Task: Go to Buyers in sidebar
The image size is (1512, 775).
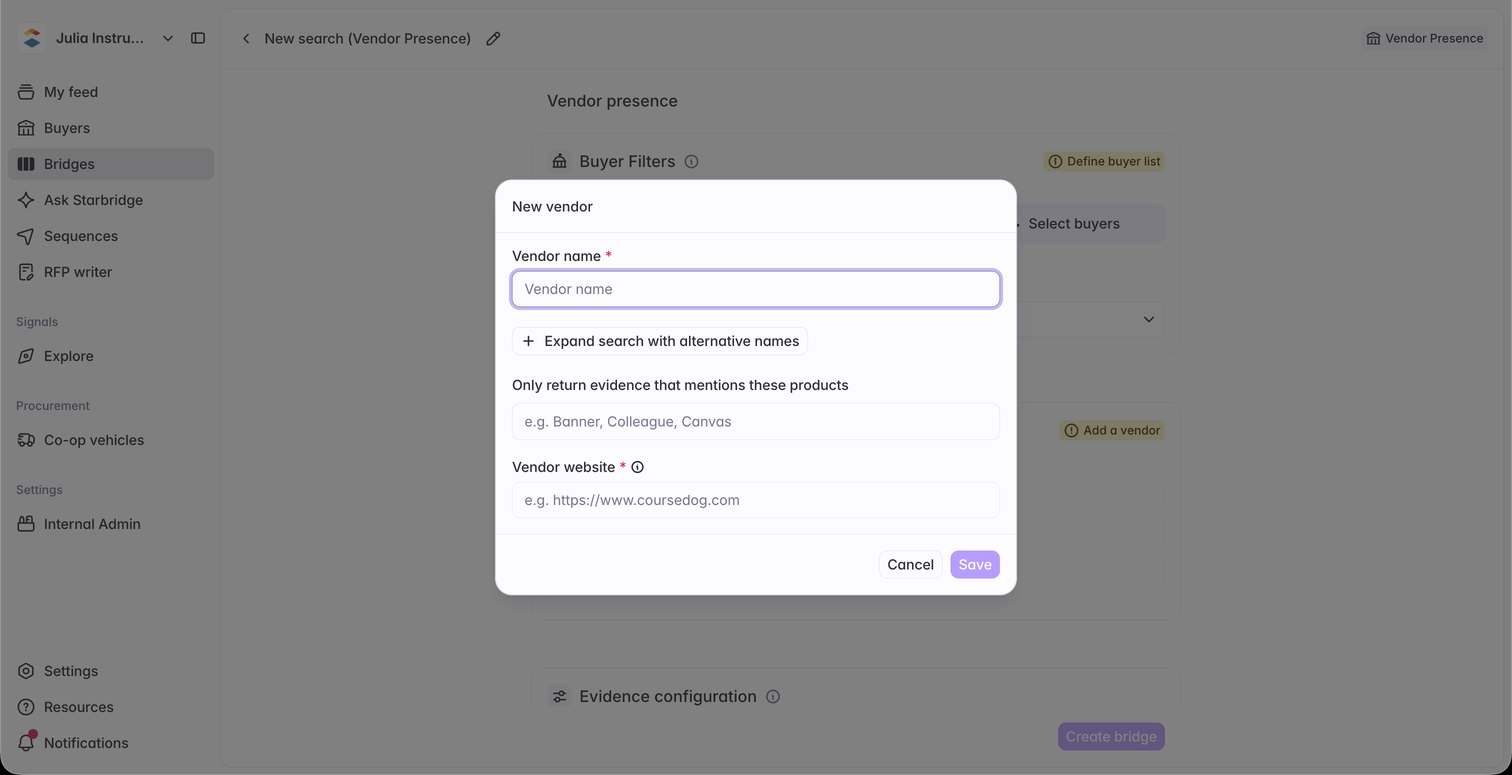Action: pyautogui.click(x=111, y=128)
